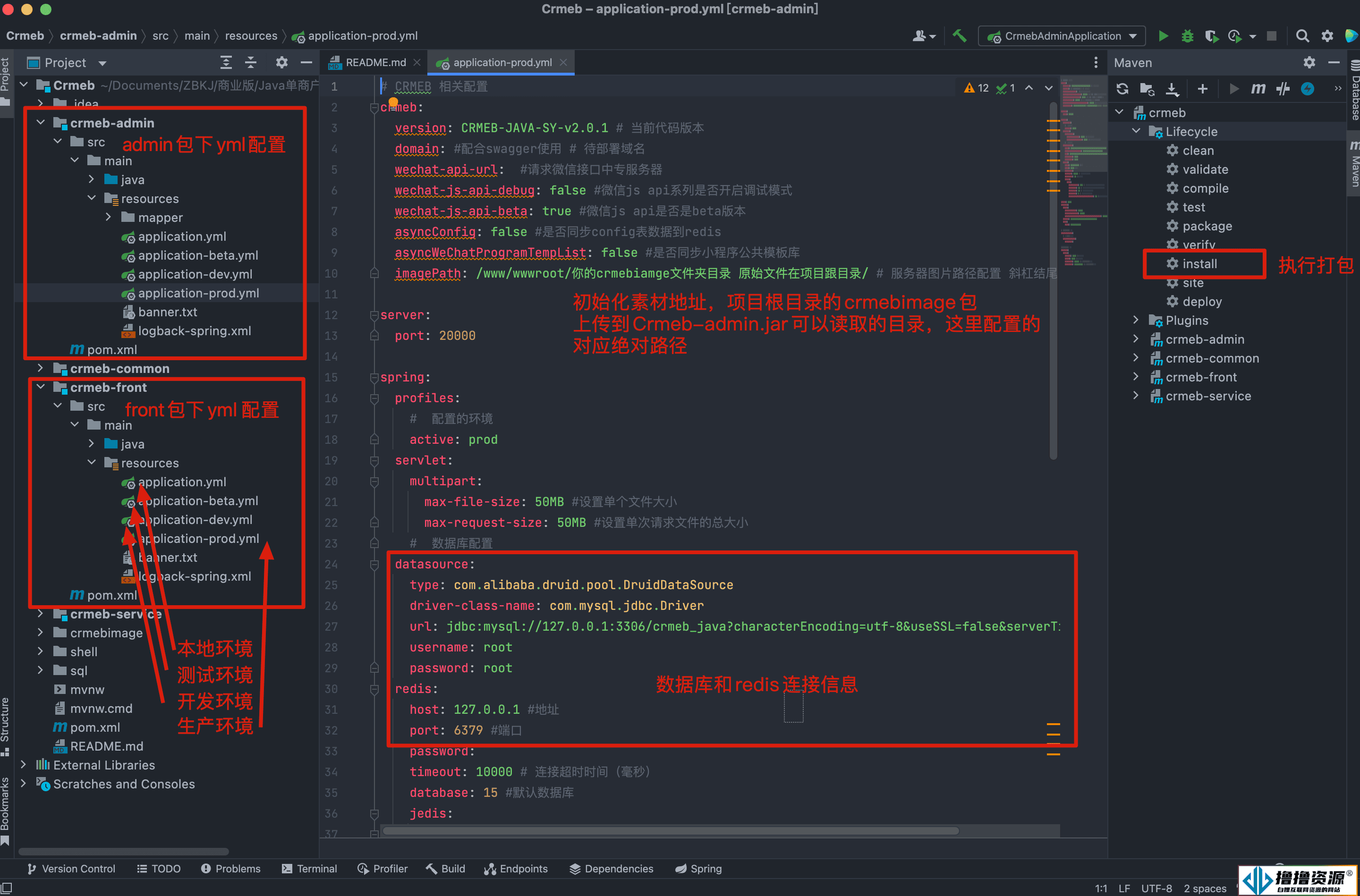The image size is (1360, 896).
Task: Open editor tabs more options menu
Action: coord(1096,62)
